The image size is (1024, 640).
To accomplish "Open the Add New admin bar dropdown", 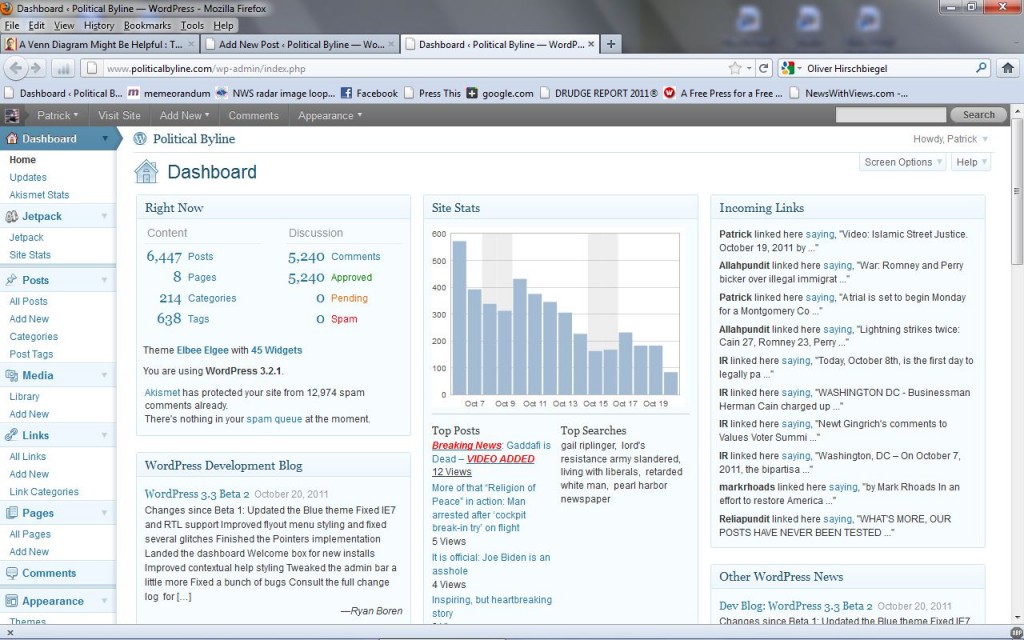I will coord(184,116).
